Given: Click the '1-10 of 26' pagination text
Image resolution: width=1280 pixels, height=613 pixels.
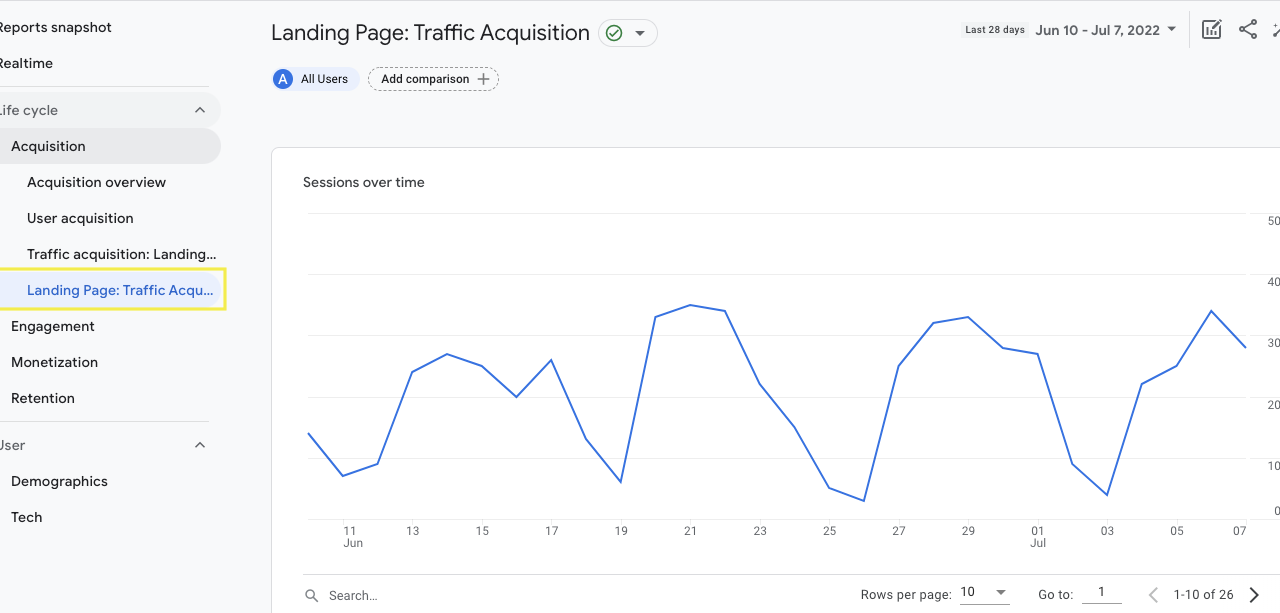Looking at the screenshot, I should (1204, 595).
